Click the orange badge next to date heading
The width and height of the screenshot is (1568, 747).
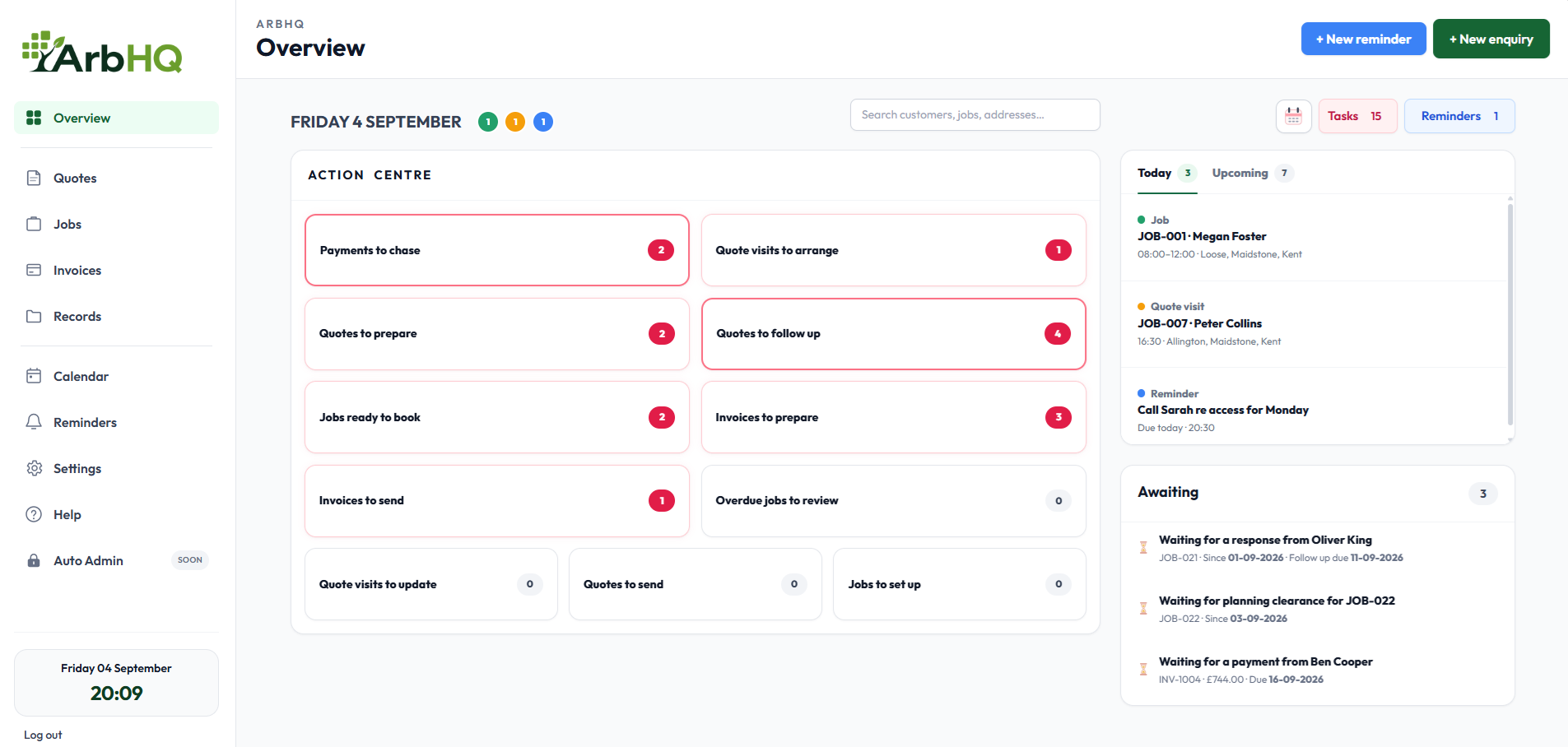515,122
